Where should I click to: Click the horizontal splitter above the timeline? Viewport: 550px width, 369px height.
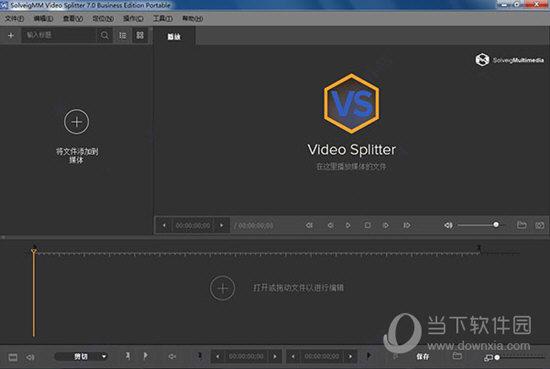tap(275, 237)
